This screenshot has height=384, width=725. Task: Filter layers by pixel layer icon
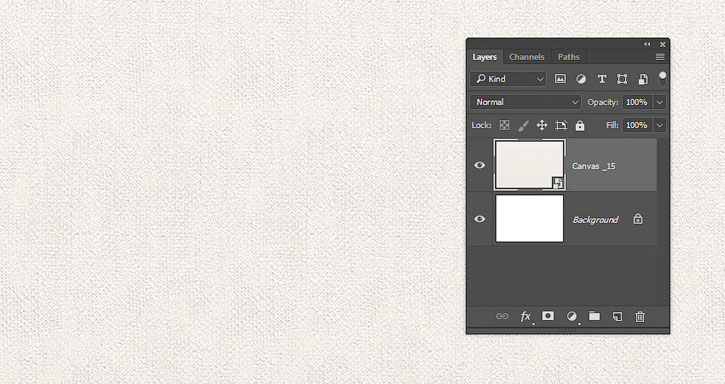click(x=560, y=79)
